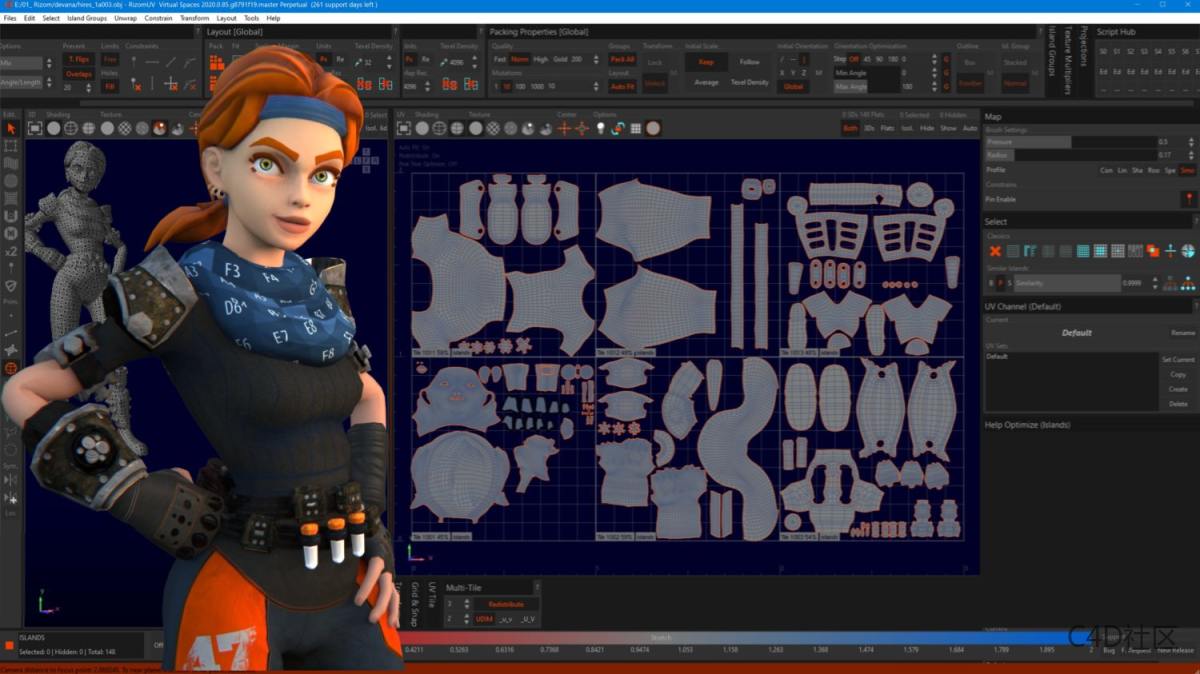Viewport: 1200px width, 674px height.
Task: Click the orange Center crosshair icon
Action: click(x=564, y=128)
